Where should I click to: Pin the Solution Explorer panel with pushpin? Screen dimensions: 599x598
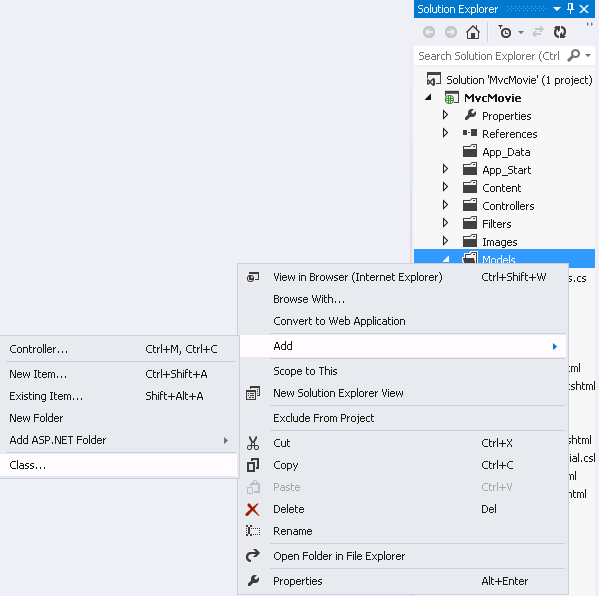pos(570,9)
